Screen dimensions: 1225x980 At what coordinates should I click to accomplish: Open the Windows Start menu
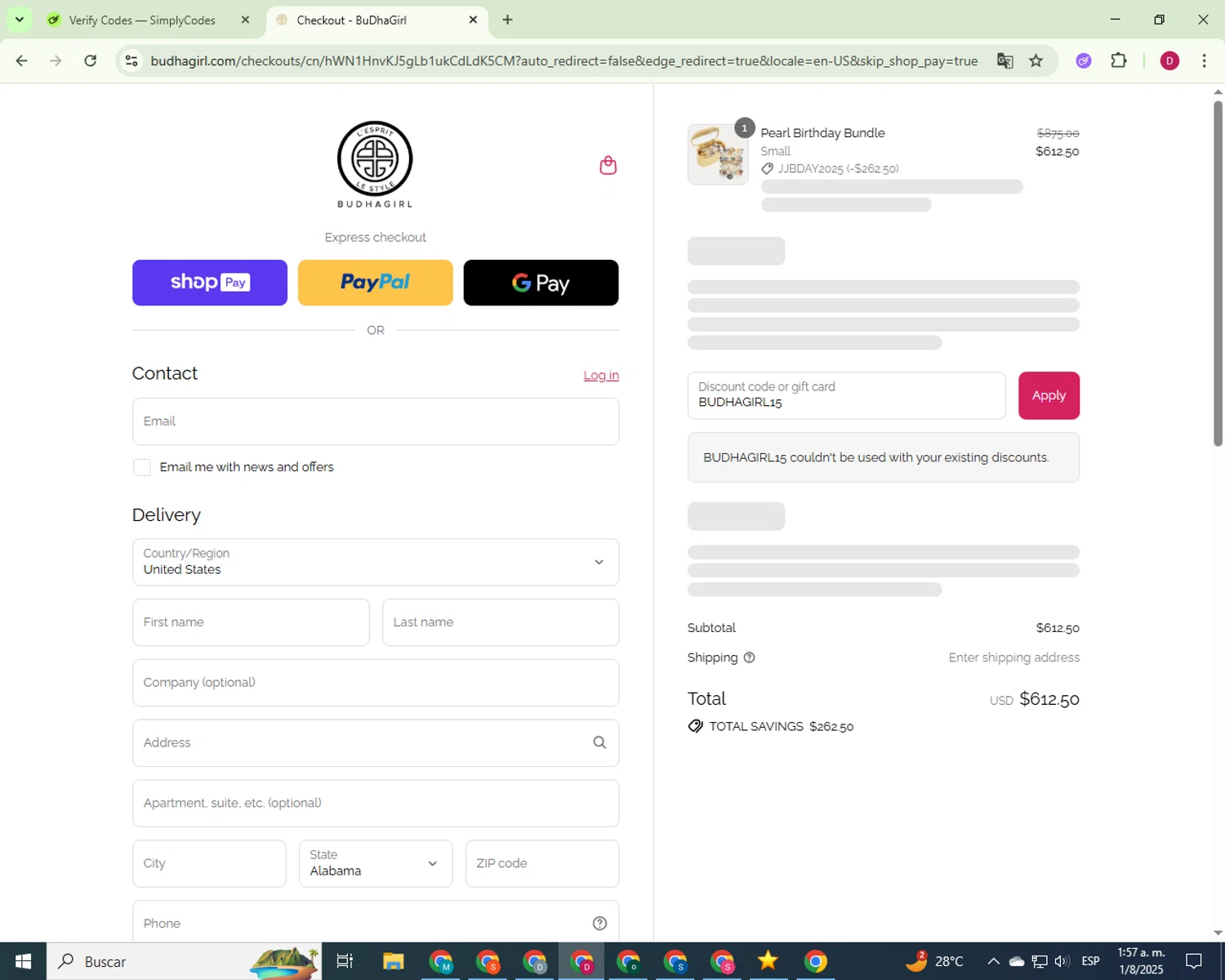click(x=23, y=961)
